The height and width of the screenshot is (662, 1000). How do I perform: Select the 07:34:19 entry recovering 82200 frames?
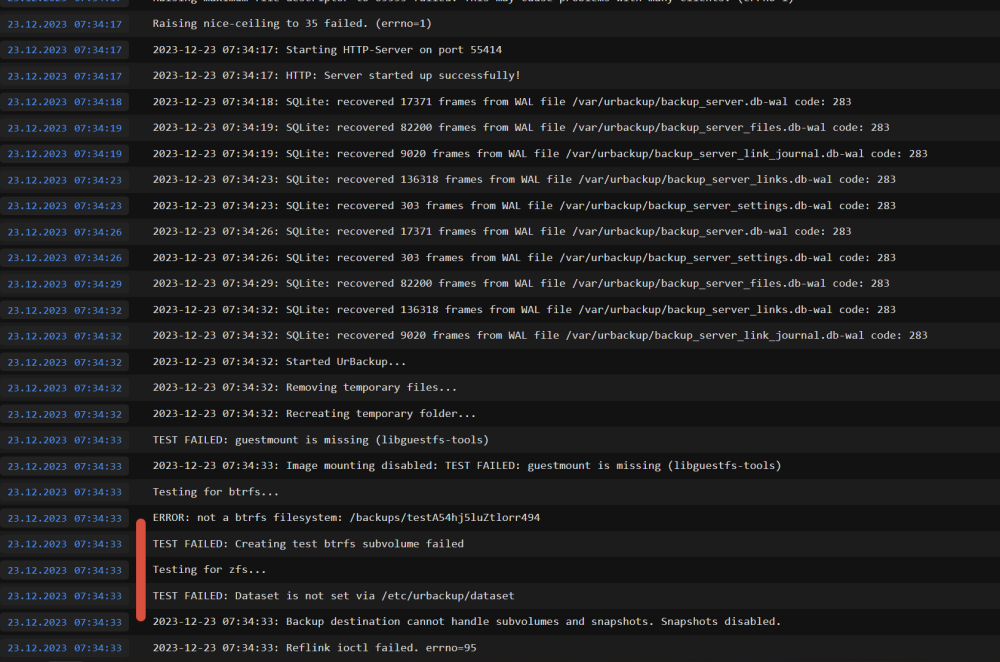tap(521, 128)
